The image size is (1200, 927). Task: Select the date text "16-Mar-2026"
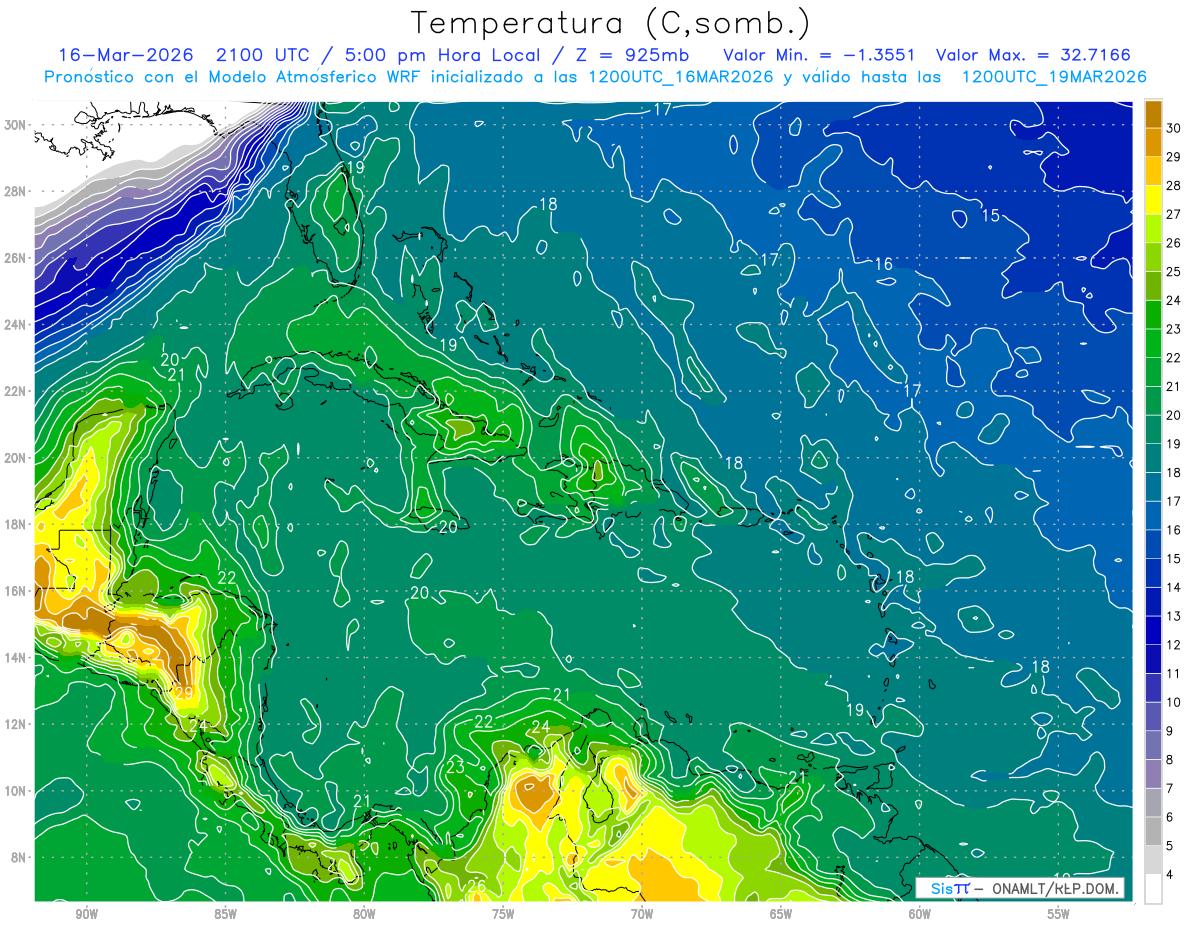(127, 55)
